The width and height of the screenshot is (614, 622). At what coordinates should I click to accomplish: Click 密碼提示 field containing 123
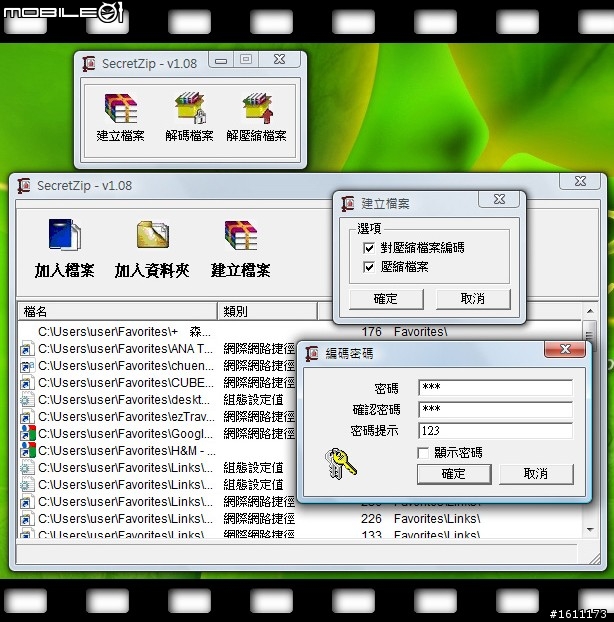pyautogui.click(x=495, y=430)
